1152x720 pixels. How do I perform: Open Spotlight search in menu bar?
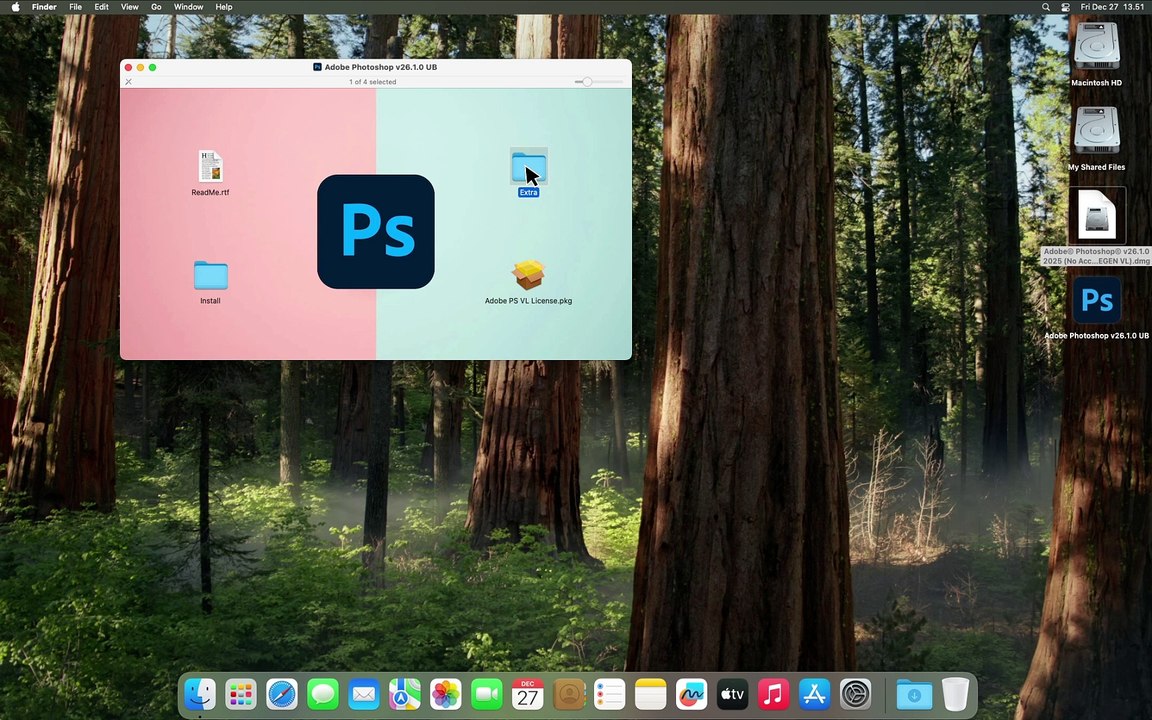click(x=1045, y=7)
